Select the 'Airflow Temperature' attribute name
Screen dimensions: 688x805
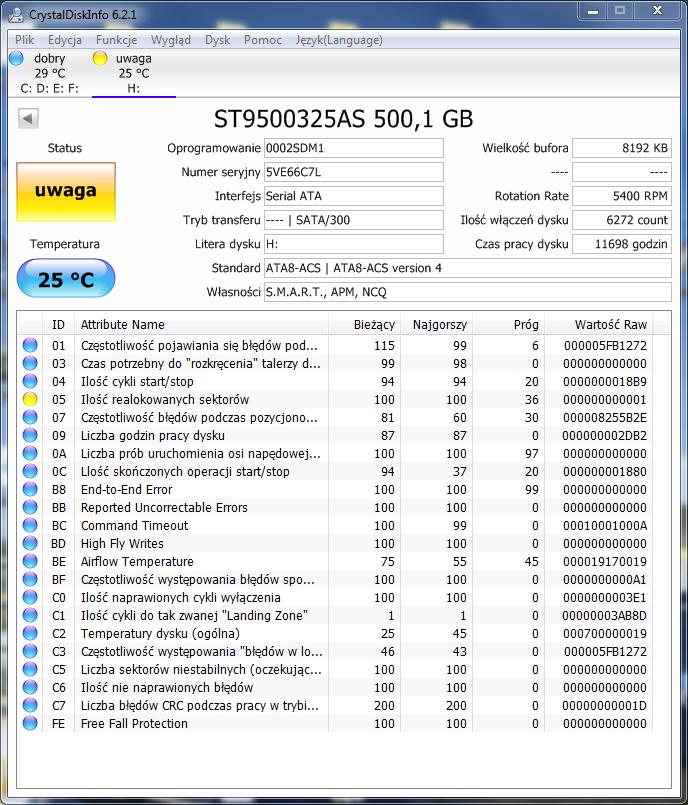point(137,561)
